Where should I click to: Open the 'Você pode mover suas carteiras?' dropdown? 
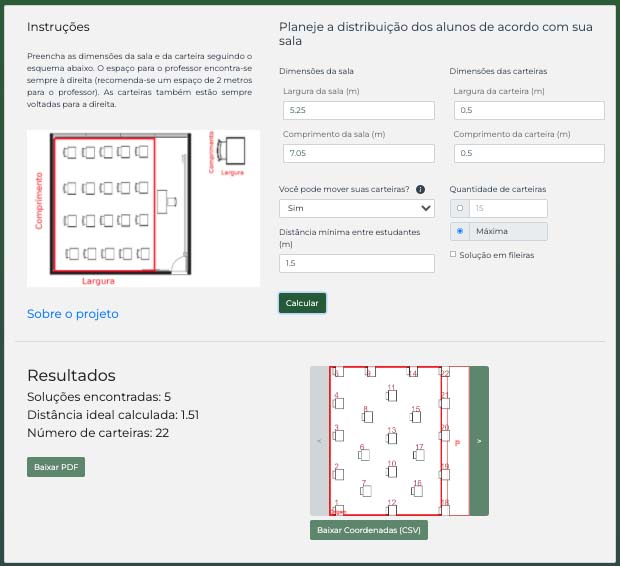tap(356, 208)
